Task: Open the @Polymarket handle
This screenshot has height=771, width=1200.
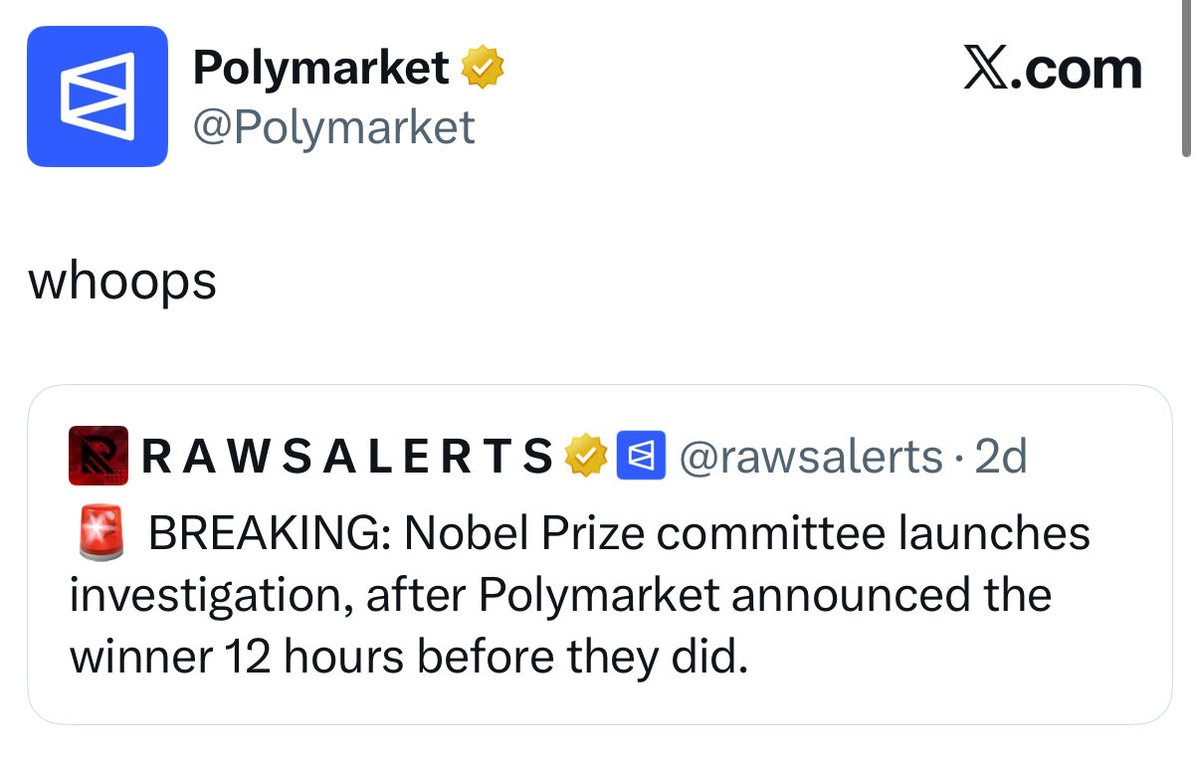Action: tap(333, 127)
